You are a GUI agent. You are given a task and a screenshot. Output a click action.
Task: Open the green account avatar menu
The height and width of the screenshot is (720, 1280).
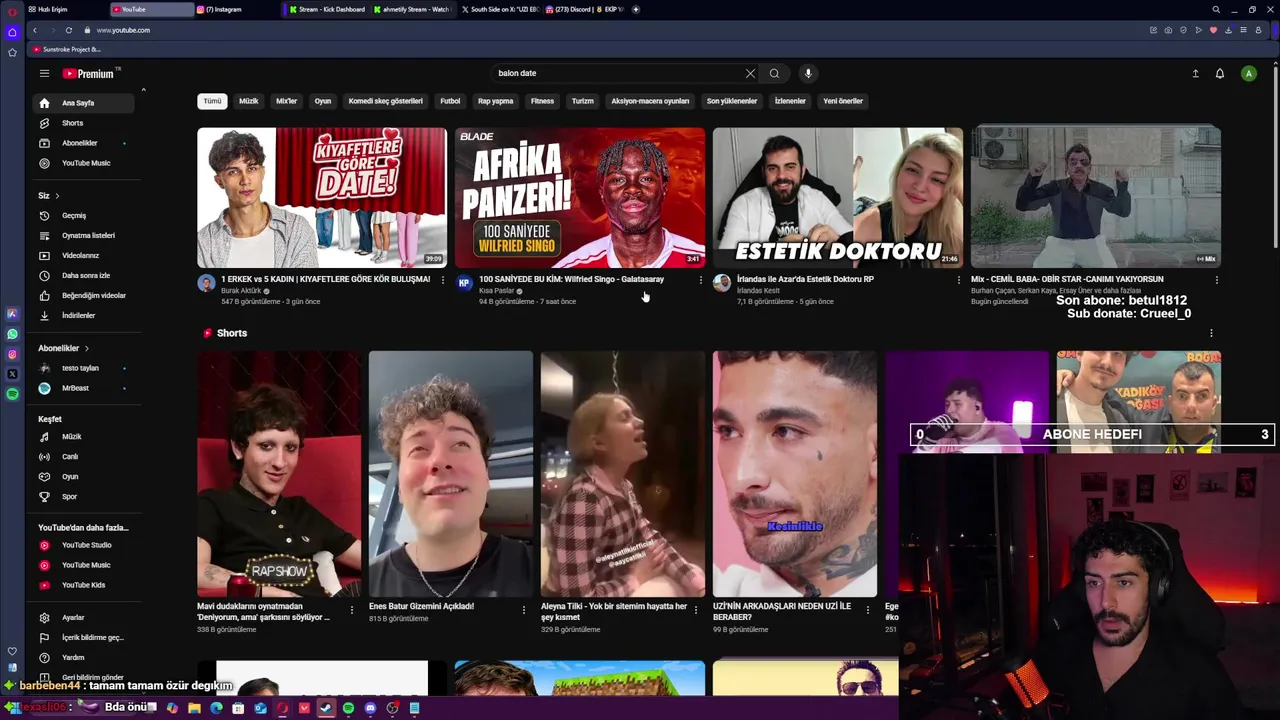1248,73
